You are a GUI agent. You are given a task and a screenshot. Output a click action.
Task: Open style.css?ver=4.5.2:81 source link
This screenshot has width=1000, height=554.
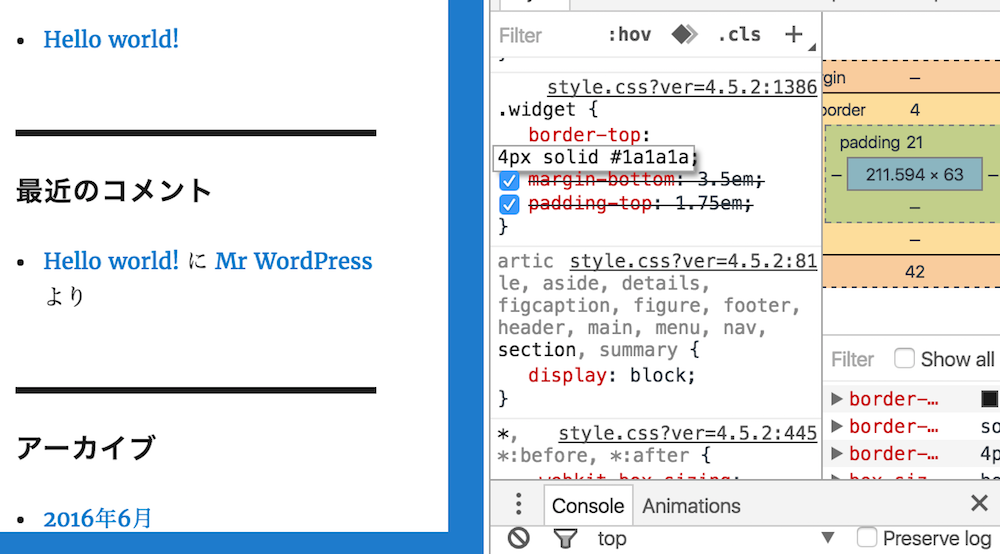tap(693, 261)
